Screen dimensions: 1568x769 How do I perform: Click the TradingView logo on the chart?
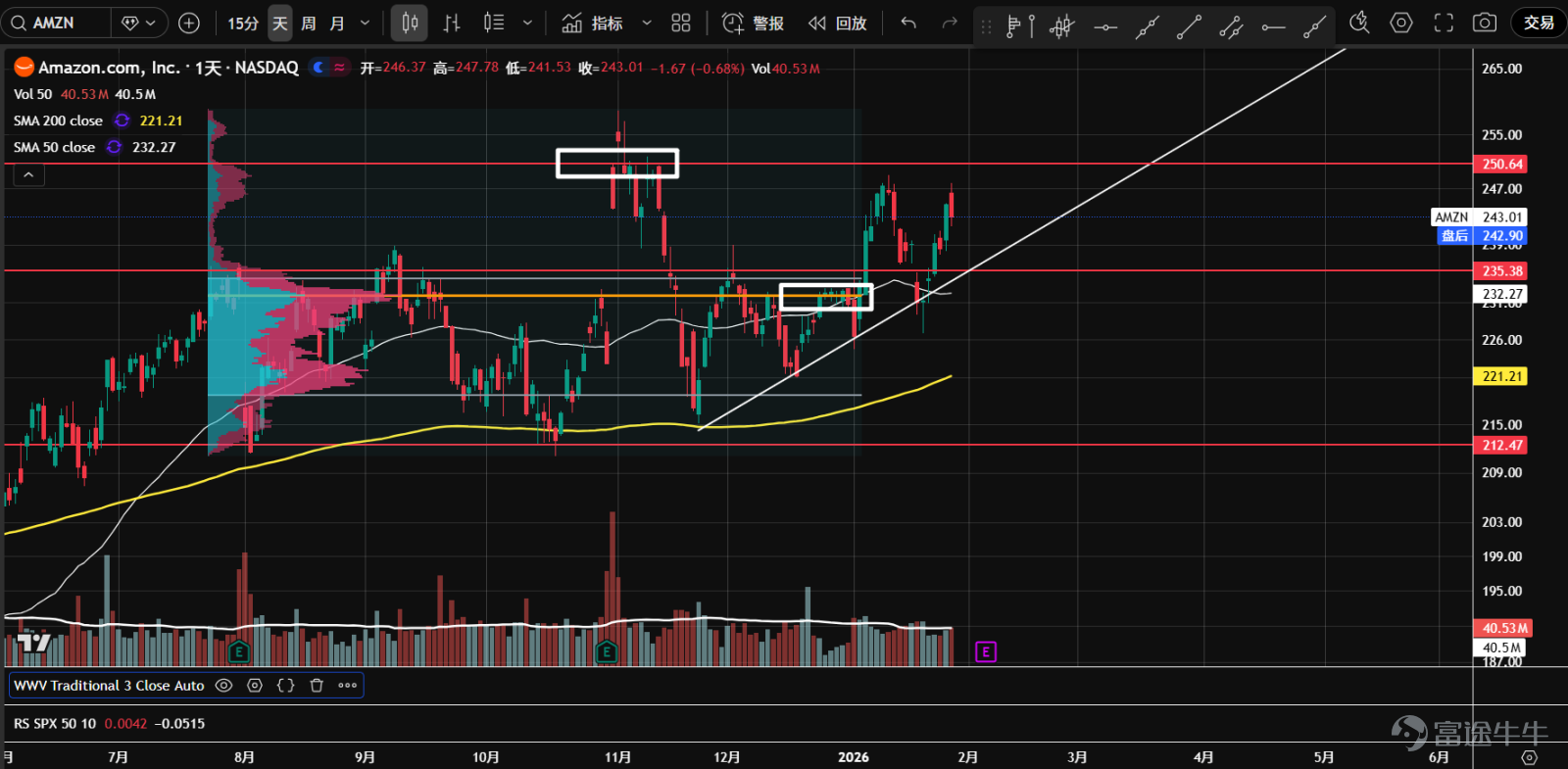pos(34,643)
